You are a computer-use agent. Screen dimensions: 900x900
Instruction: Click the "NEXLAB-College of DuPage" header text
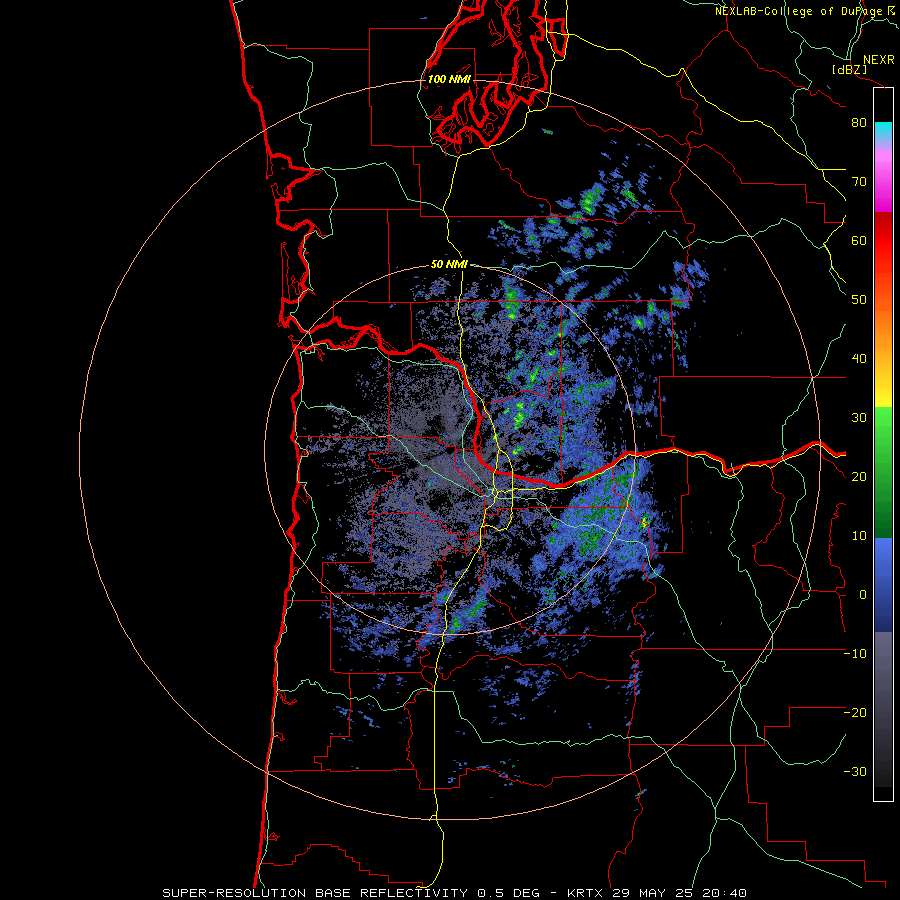[x=799, y=11]
